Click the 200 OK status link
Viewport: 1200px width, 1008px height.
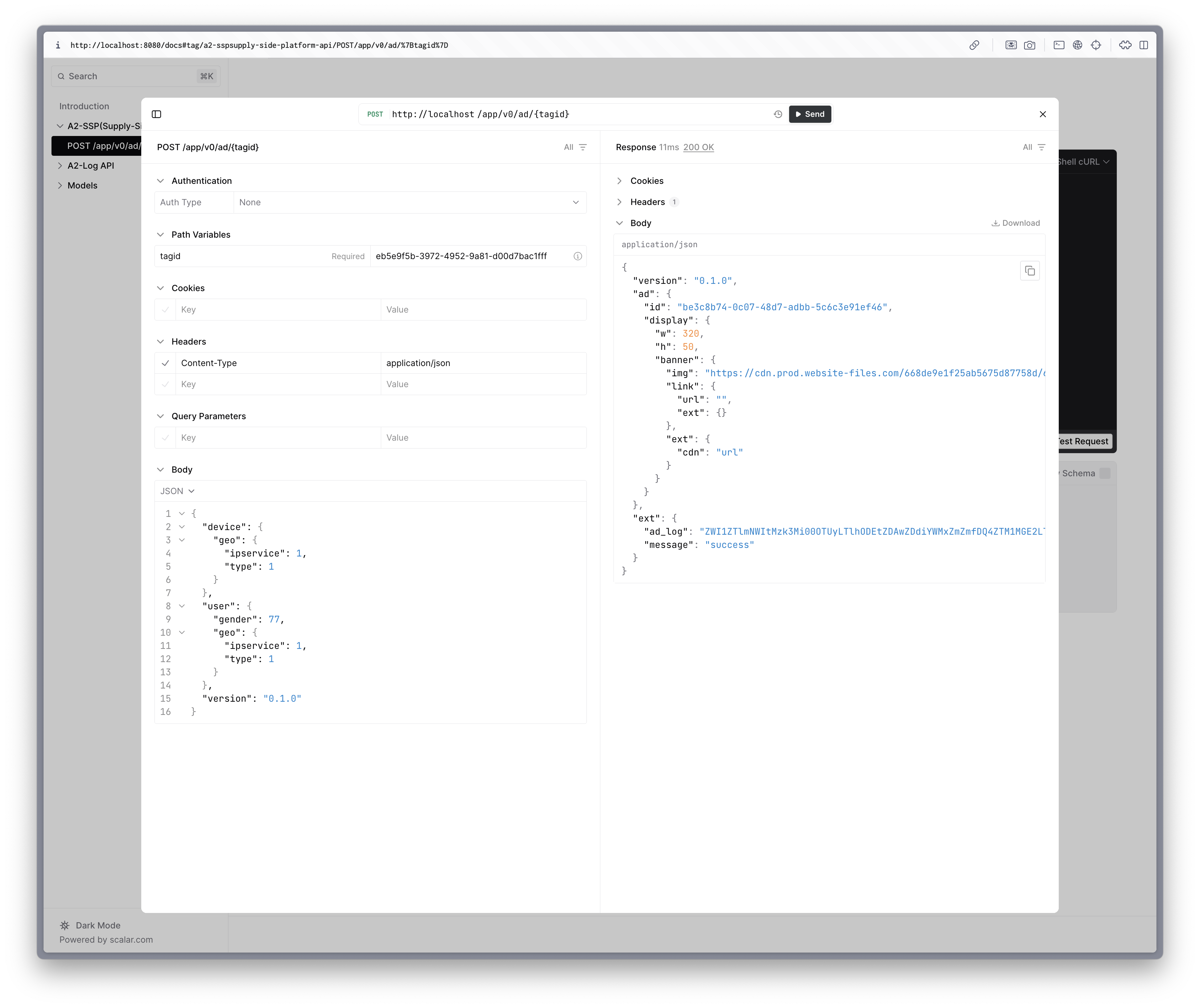click(698, 148)
